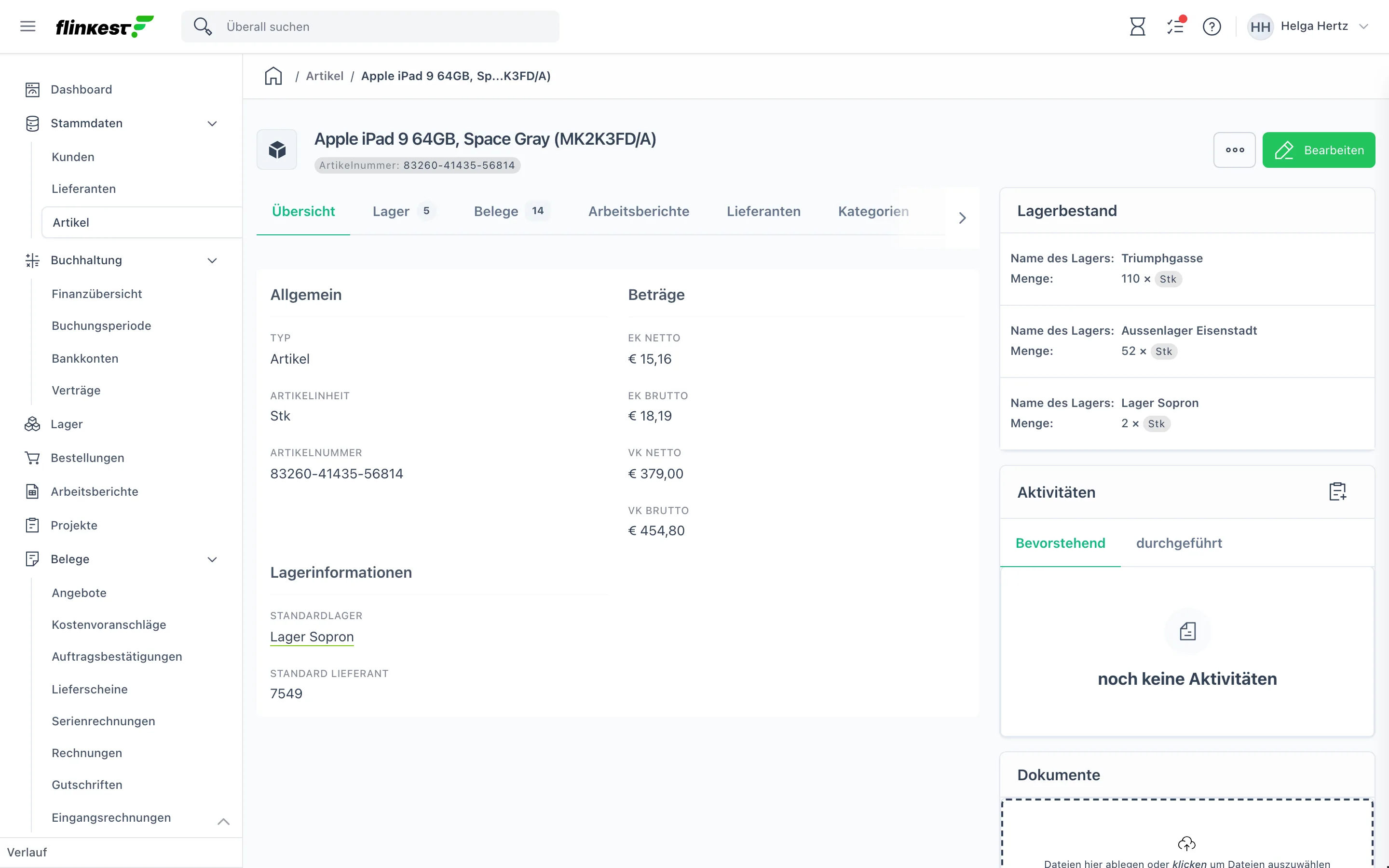Click the Stammdaten database icon
This screenshot has width=1389, height=868.
point(32,123)
